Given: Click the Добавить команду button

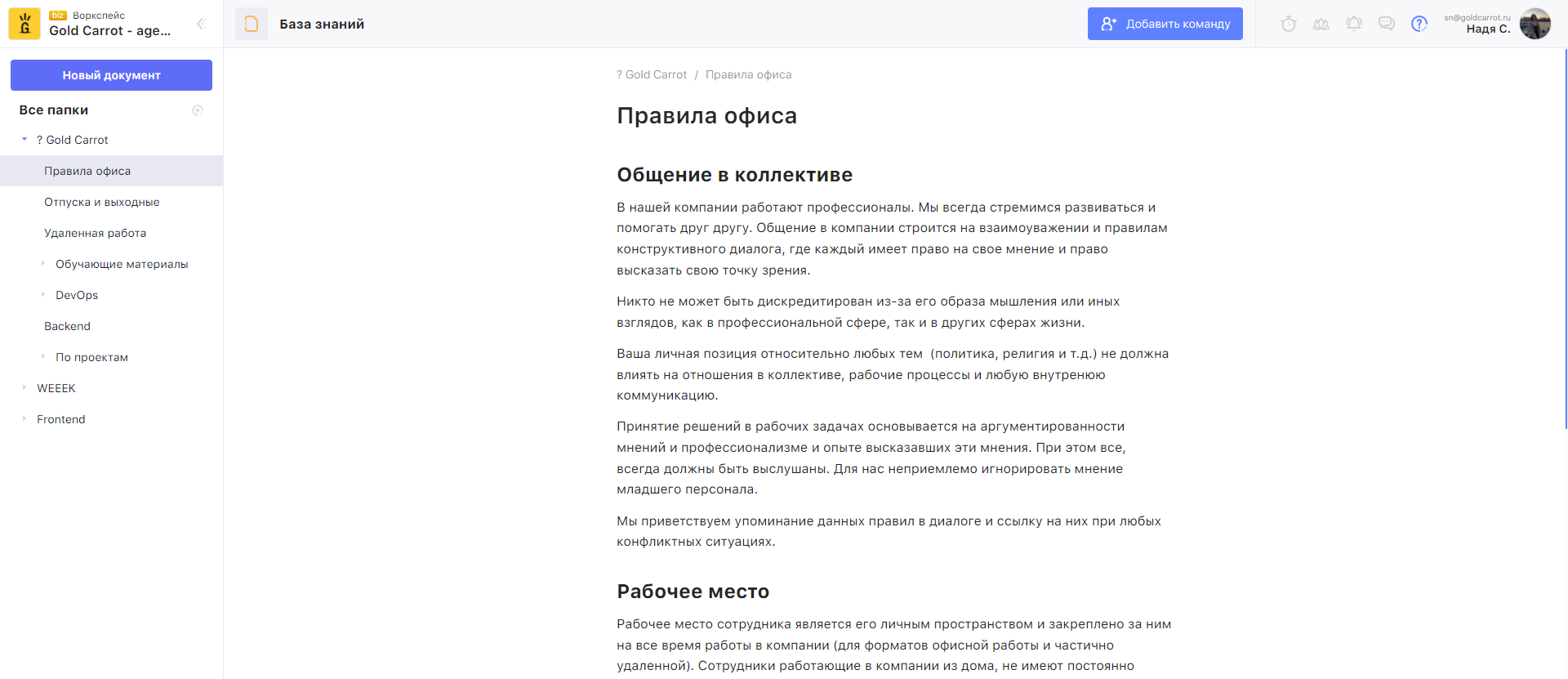Looking at the screenshot, I should point(1165,24).
